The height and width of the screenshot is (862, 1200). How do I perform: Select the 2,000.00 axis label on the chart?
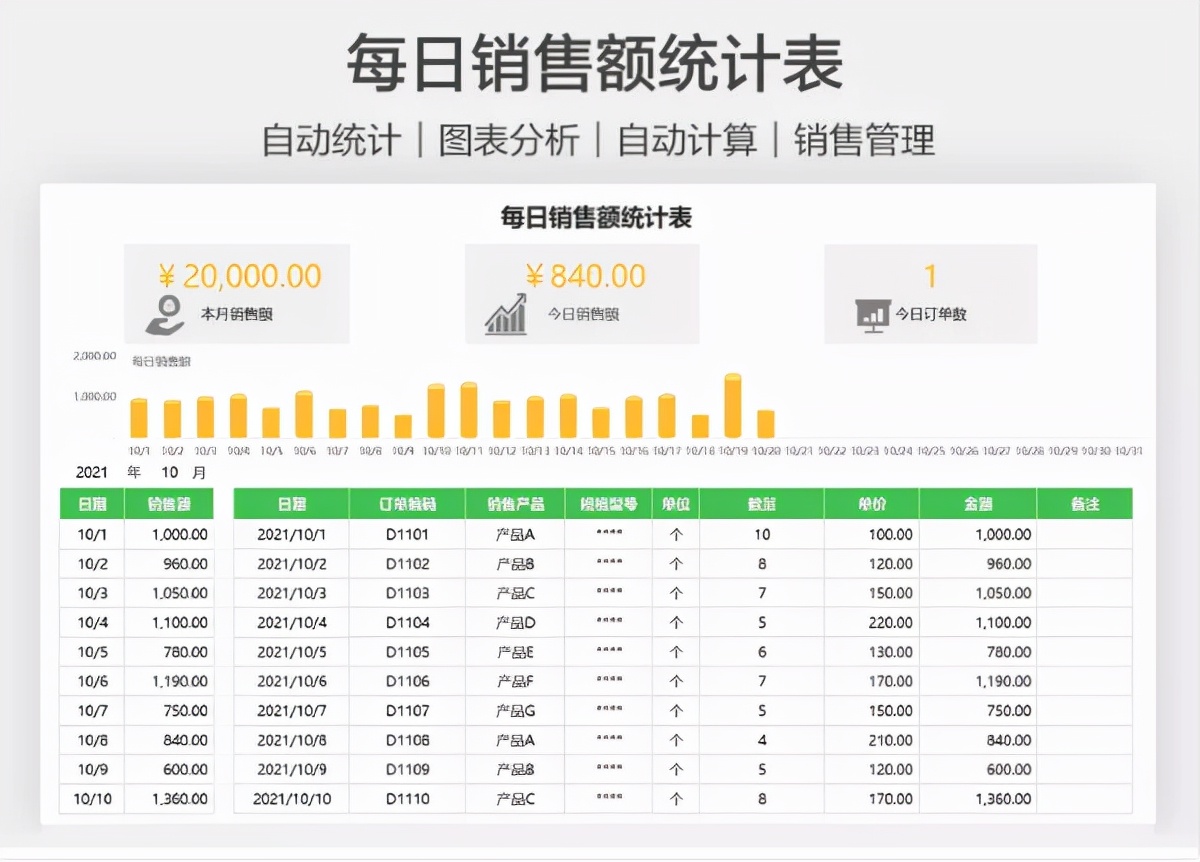[92, 355]
